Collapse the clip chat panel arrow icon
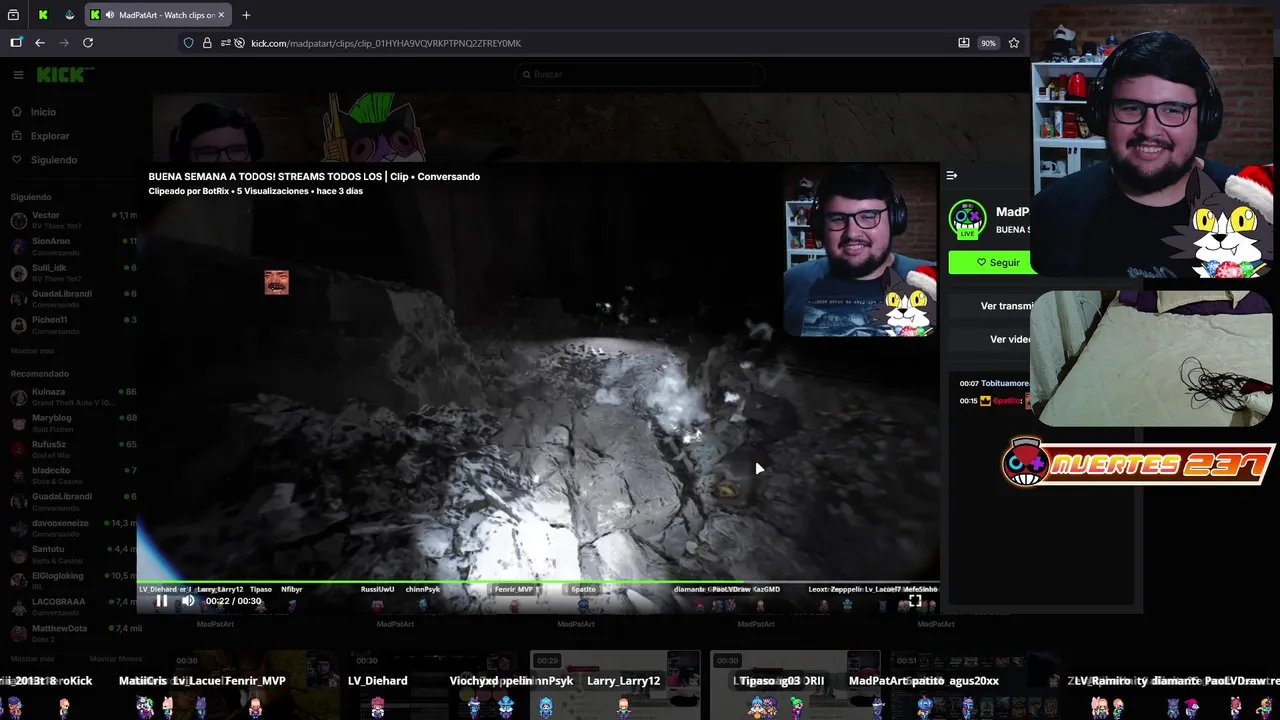Viewport: 1280px width, 720px height. [x=952, y=175]
